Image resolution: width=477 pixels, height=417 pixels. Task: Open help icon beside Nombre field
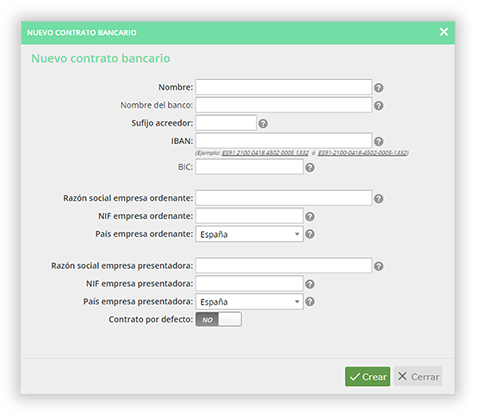click(378, 88)
